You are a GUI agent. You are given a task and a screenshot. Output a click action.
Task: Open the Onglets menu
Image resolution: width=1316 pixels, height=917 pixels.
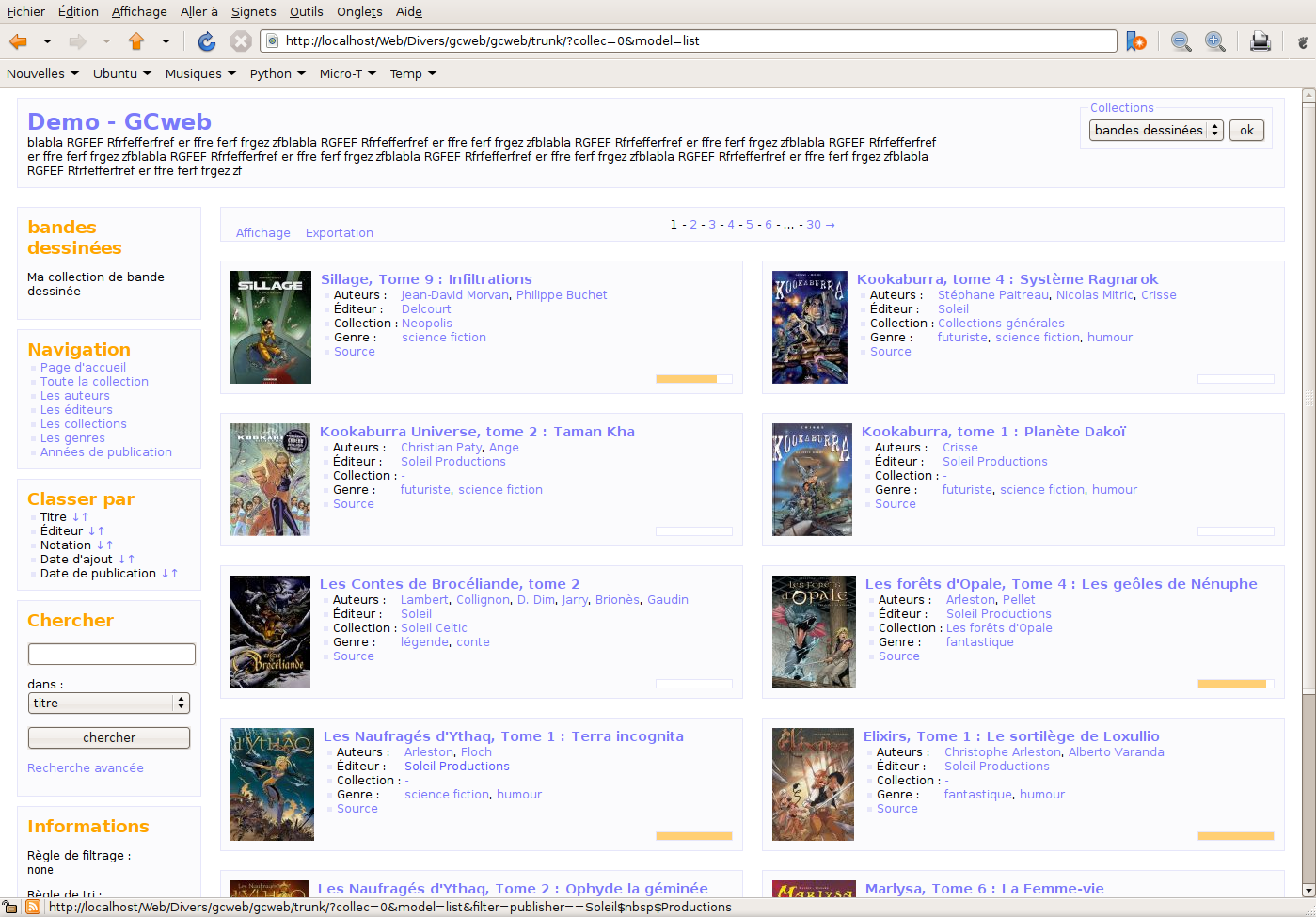359,11
